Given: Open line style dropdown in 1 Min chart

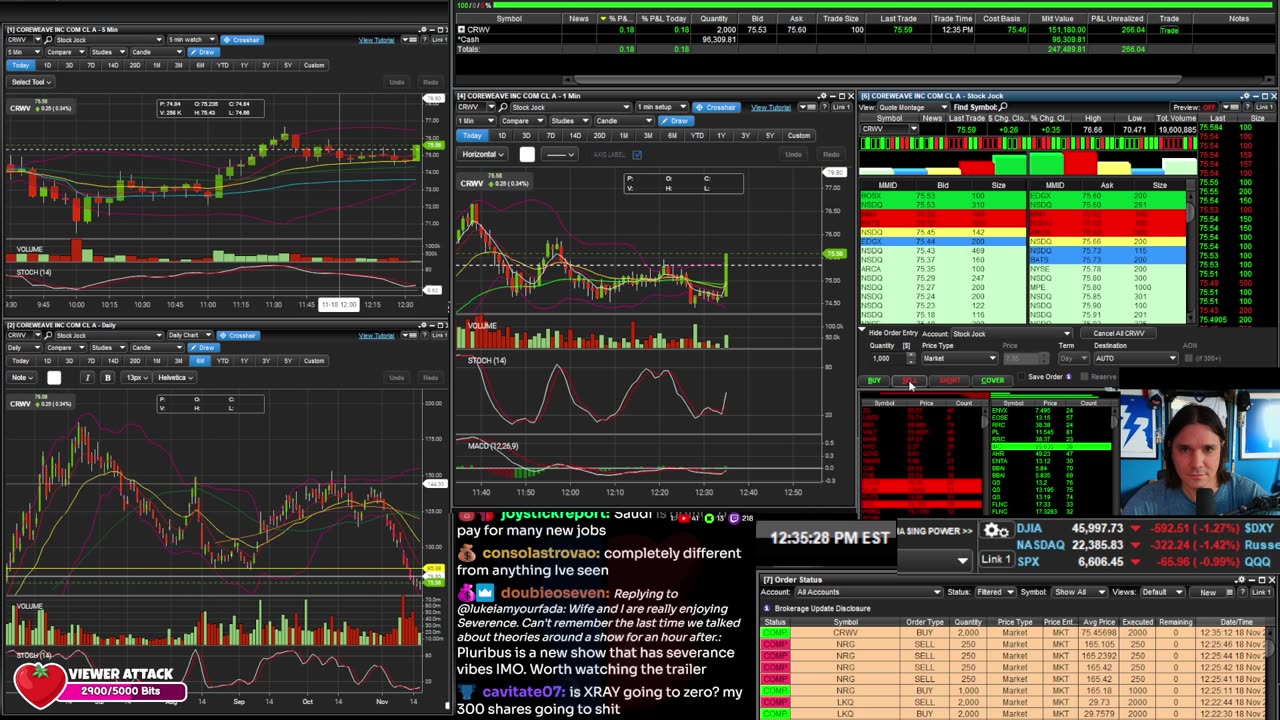Looking at the screenshot, I should 558,154.
